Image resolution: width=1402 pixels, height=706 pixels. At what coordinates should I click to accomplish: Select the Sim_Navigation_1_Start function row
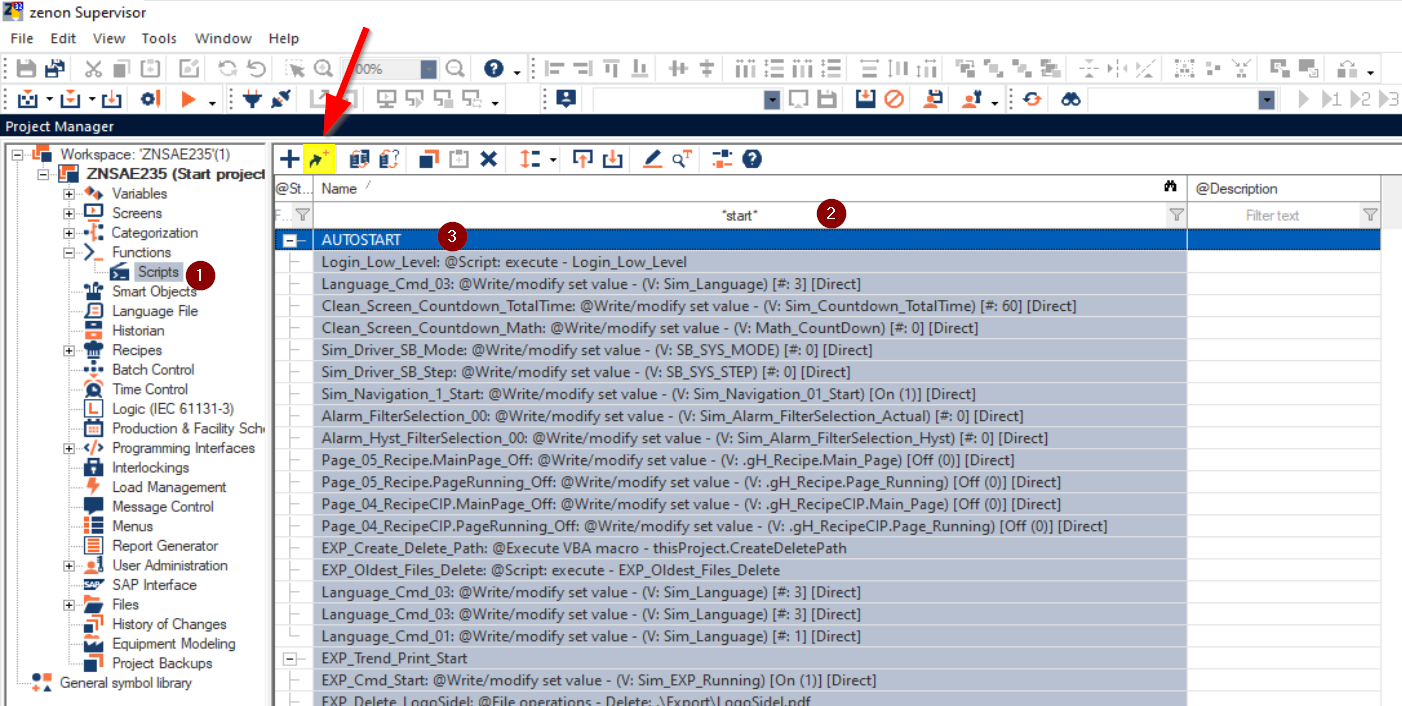(750, 394)
